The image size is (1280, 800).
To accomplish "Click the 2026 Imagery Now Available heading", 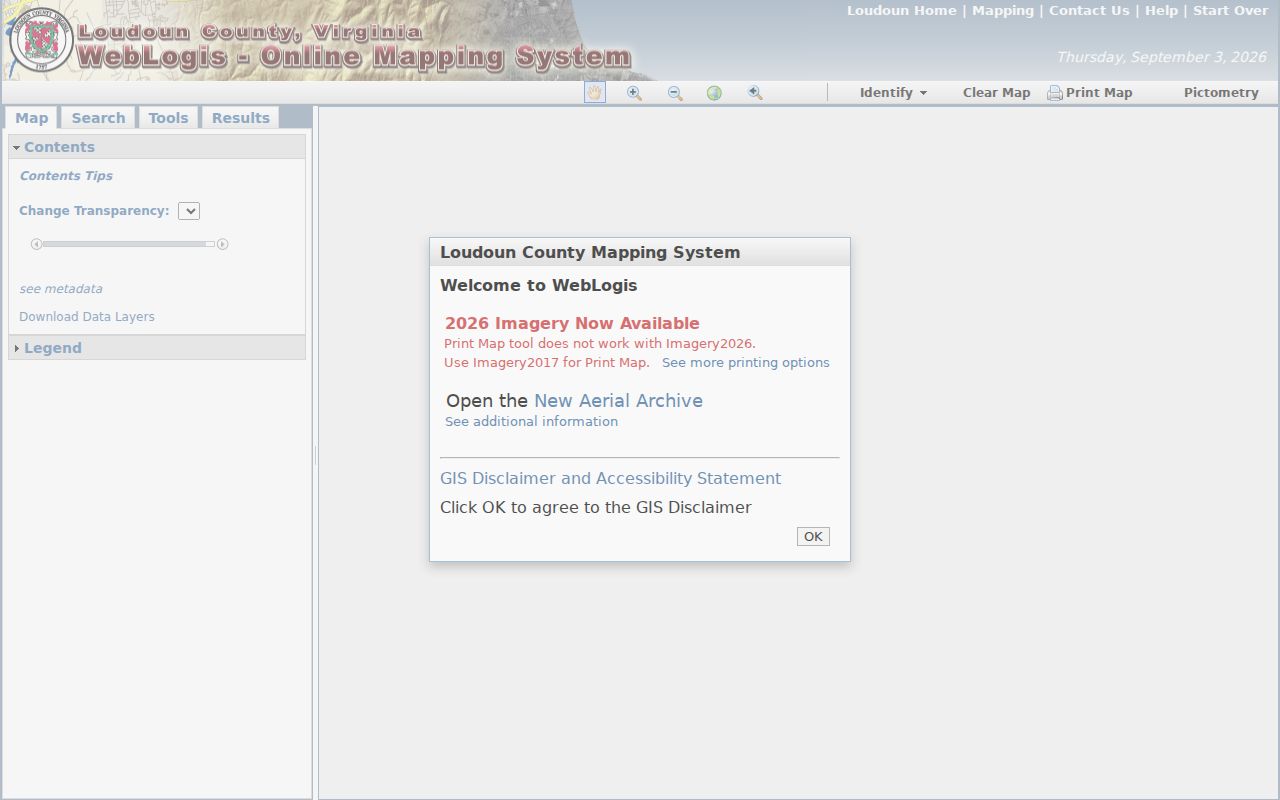I will click(x=572, y=324).
